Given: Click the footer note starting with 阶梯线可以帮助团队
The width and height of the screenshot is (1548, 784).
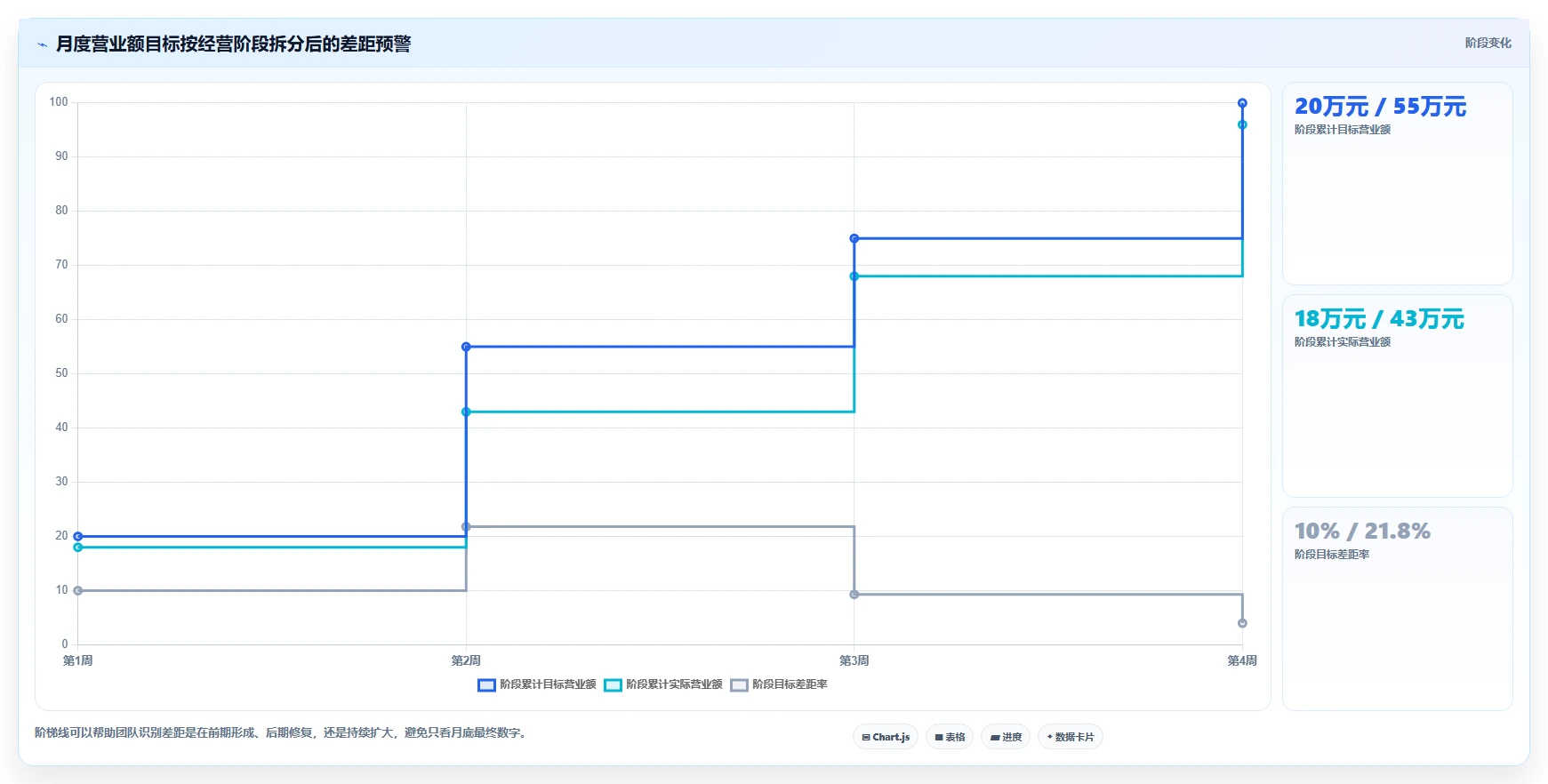Looking at the screenshot, I should (282, 733).
